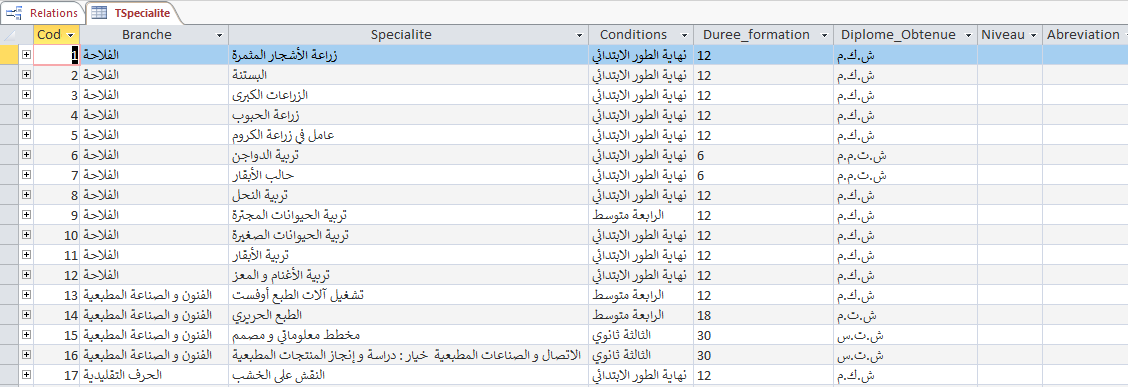
Task: Expand the subdatasheet of record 6
Action: coord(27,155)
